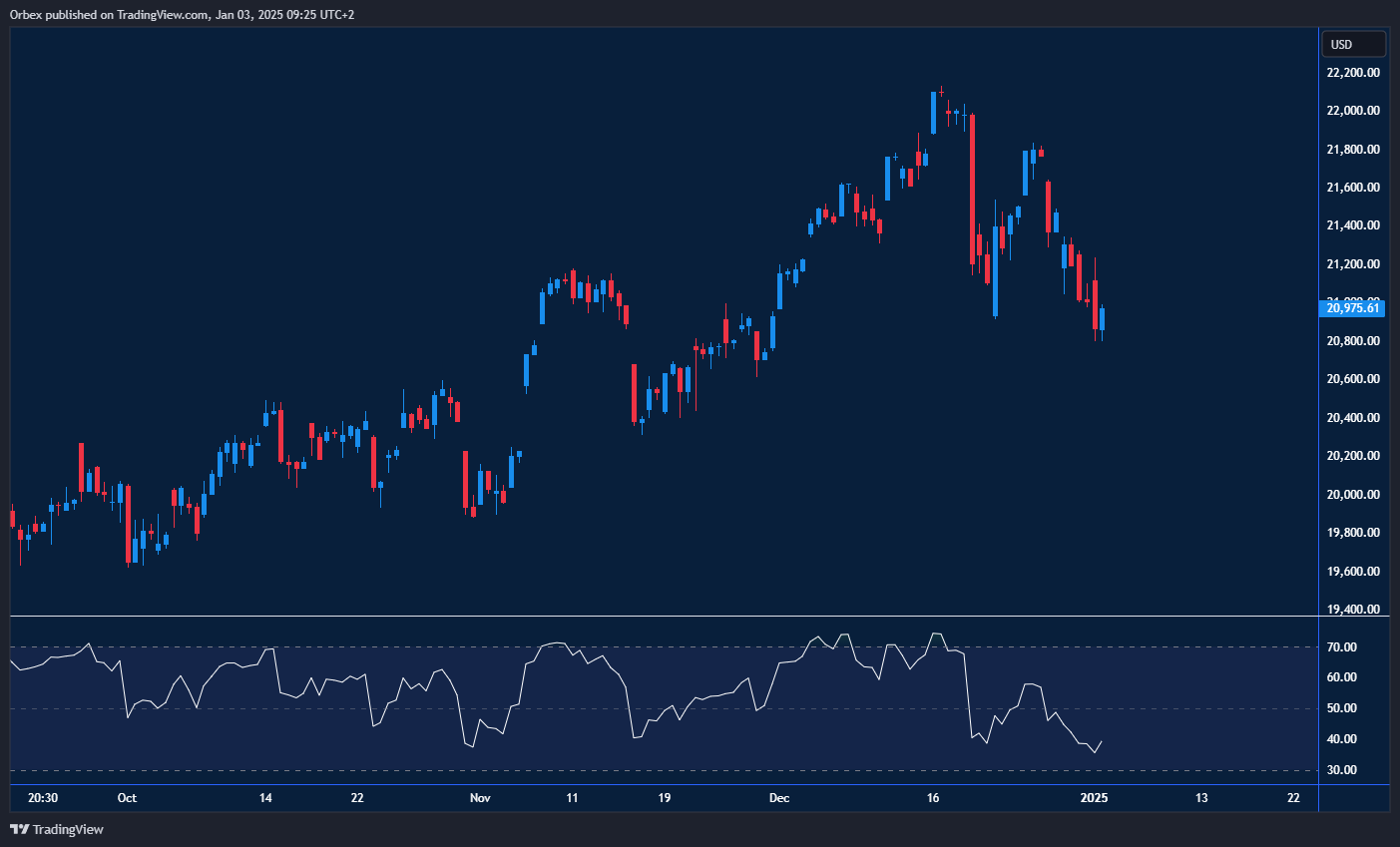Open the USD currency selector
The width and height of the screenshot is (1400, 847).
(x=1352, y=44)
